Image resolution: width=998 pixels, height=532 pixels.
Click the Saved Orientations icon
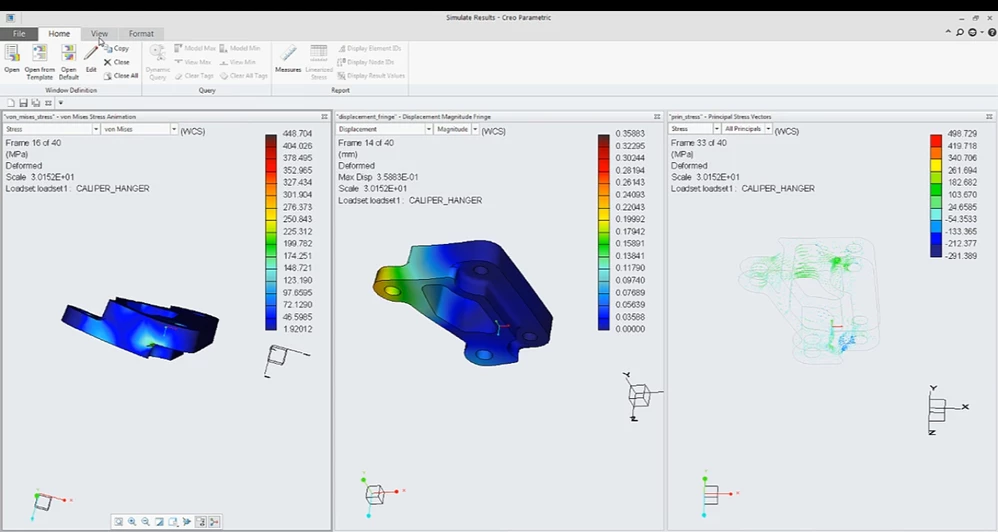pos(173,522)
